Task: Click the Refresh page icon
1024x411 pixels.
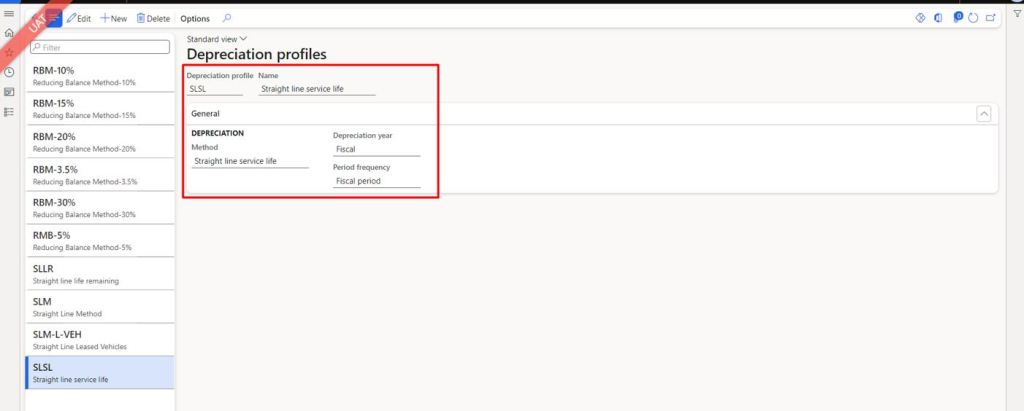Action: (x=972, y=18)
